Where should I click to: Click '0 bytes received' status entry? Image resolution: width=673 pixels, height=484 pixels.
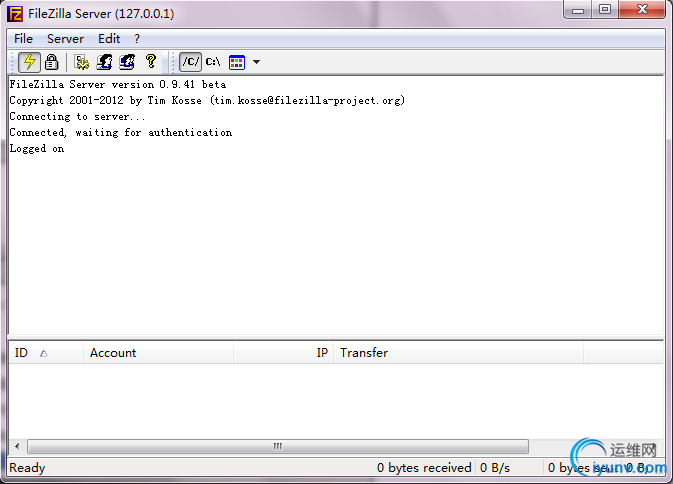pyautogui.click(x=424, y=468)
